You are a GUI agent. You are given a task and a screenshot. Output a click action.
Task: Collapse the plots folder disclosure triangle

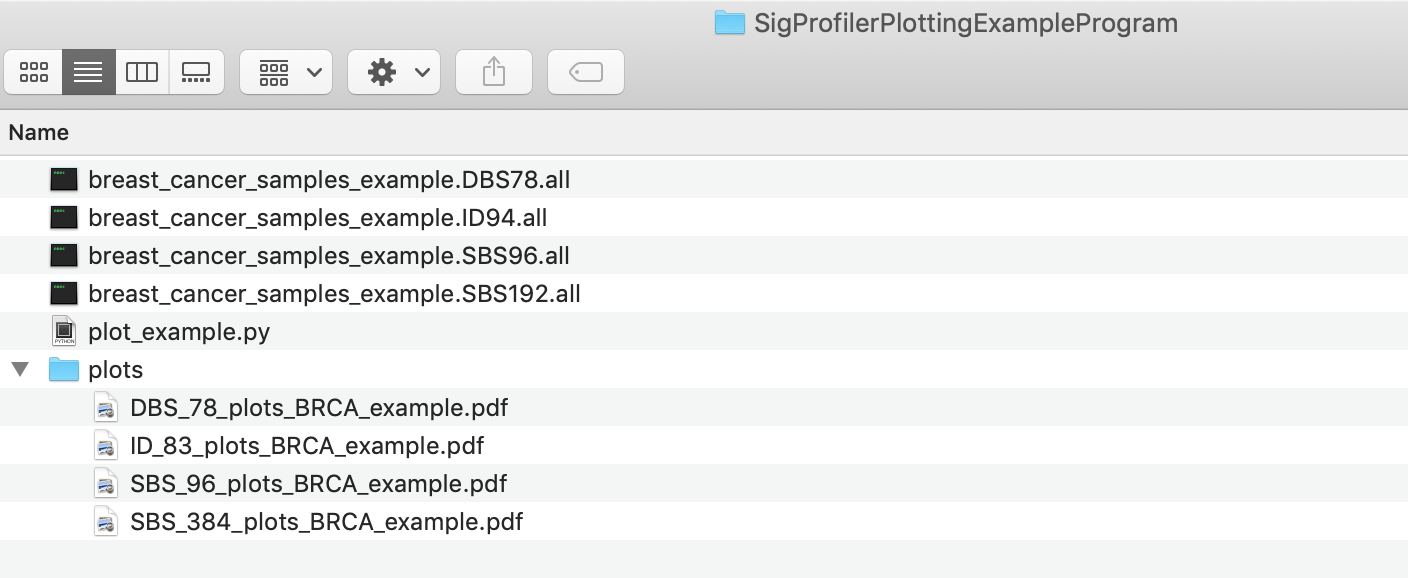click(20, 370)
